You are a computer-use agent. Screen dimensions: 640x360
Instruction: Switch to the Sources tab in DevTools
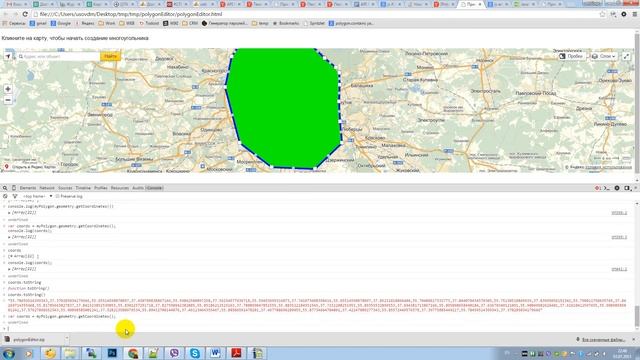[65, 188]
